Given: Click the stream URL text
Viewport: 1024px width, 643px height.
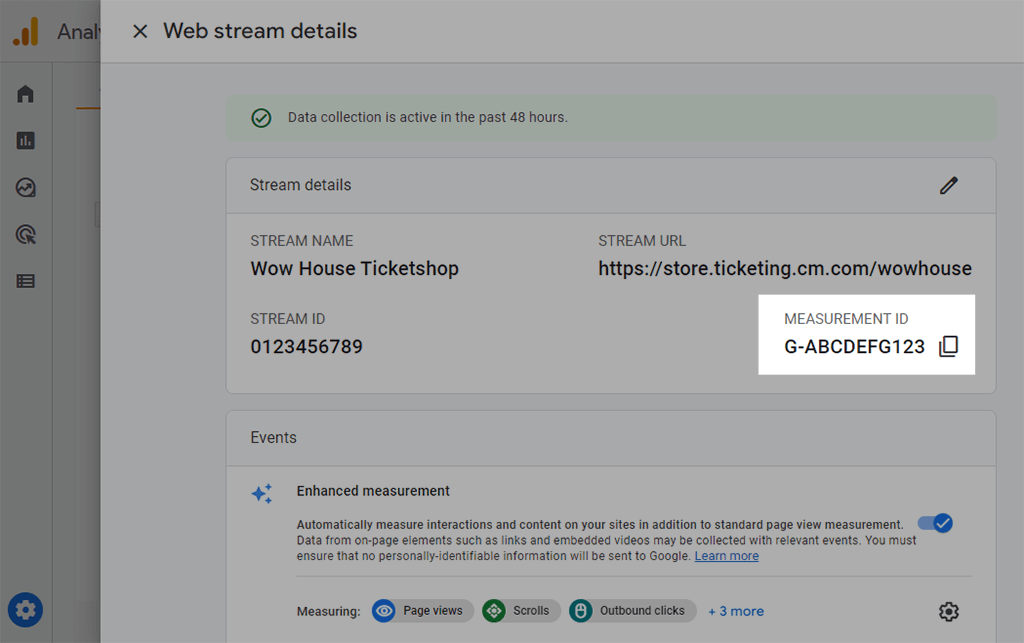Looking at the screenshot, I should coord(784,268).
